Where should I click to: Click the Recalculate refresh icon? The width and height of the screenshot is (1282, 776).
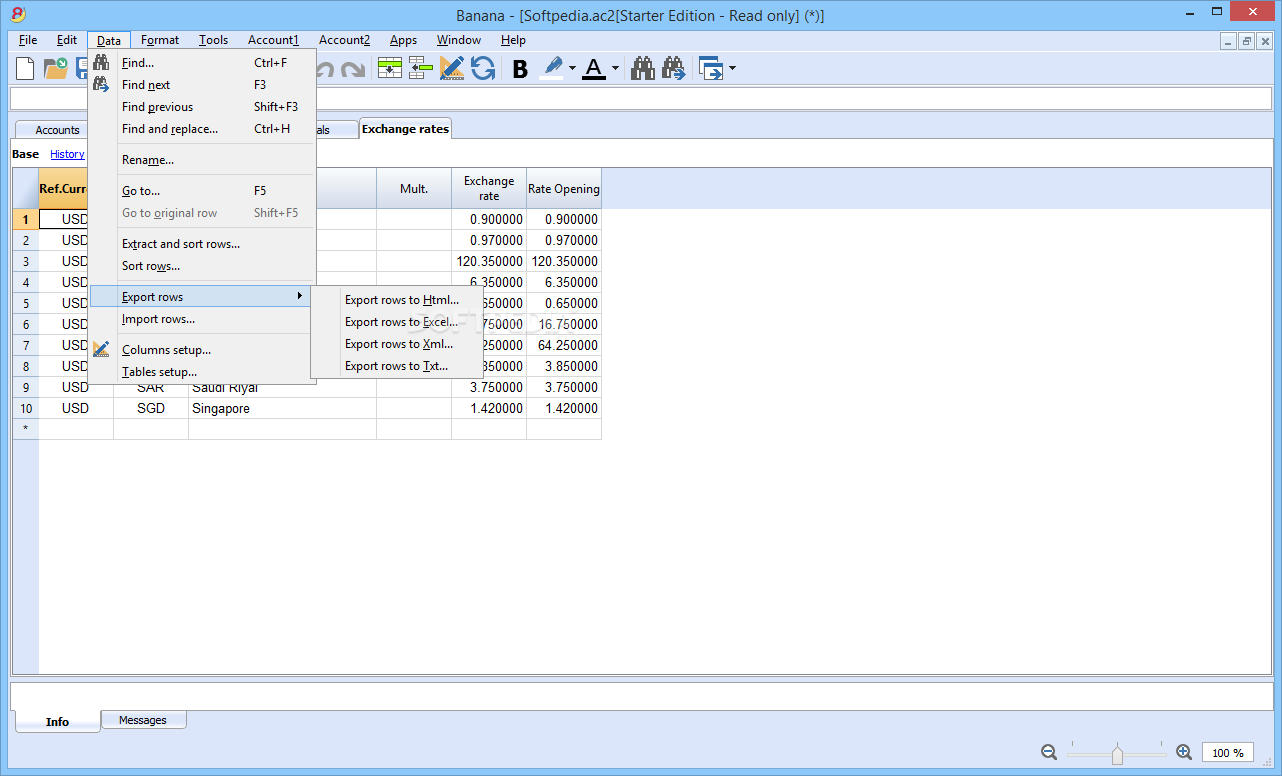483,69
